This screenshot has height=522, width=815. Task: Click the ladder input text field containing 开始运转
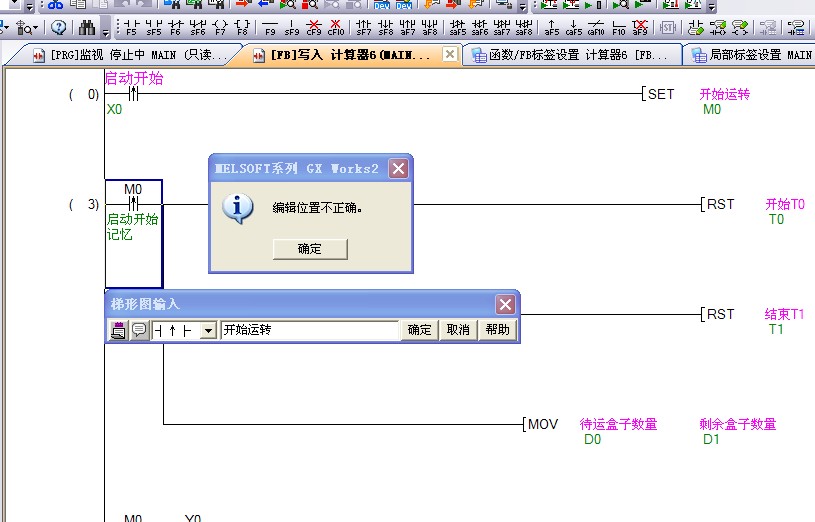tap(310, 330)
